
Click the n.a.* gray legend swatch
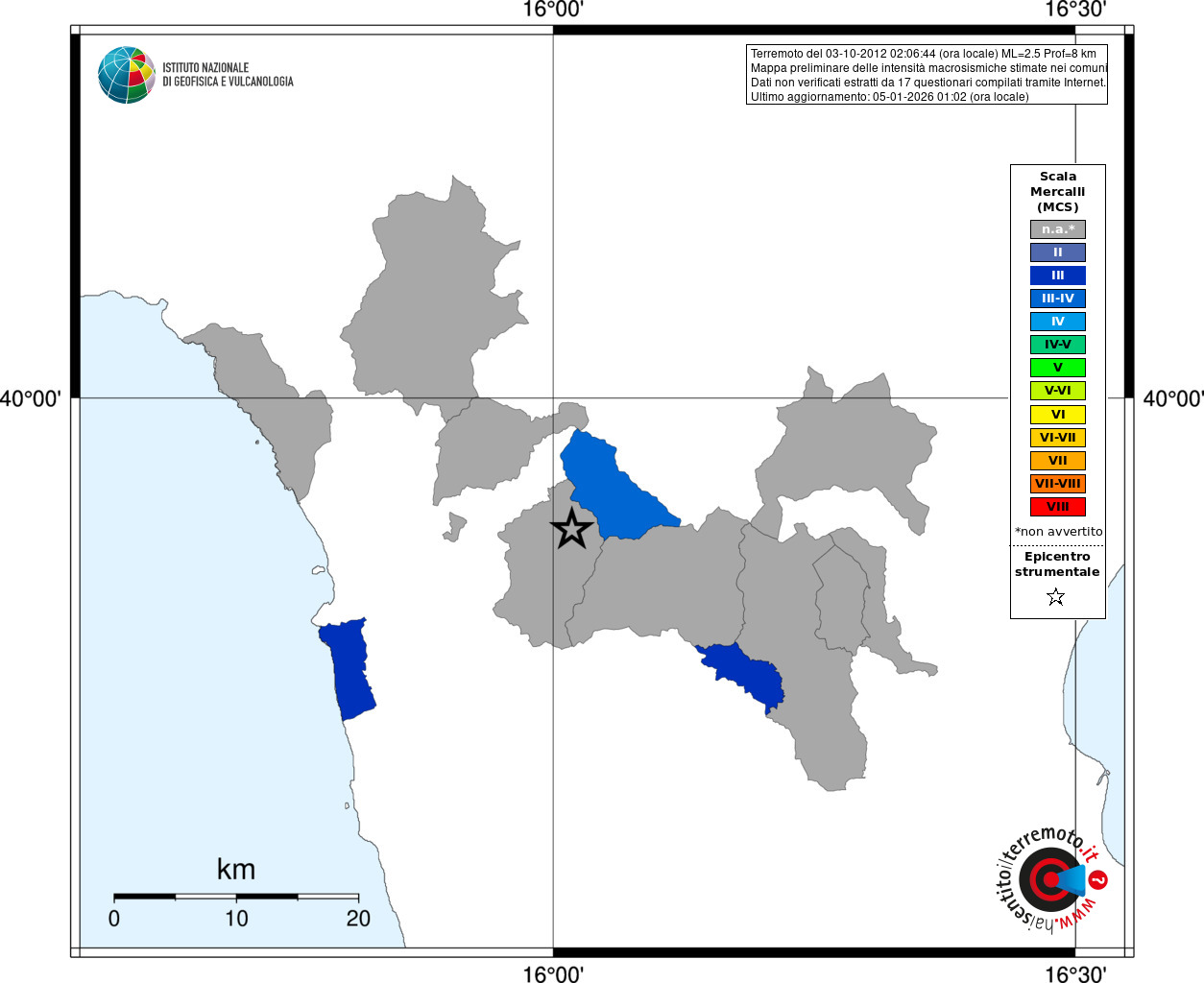point(1058,229)
